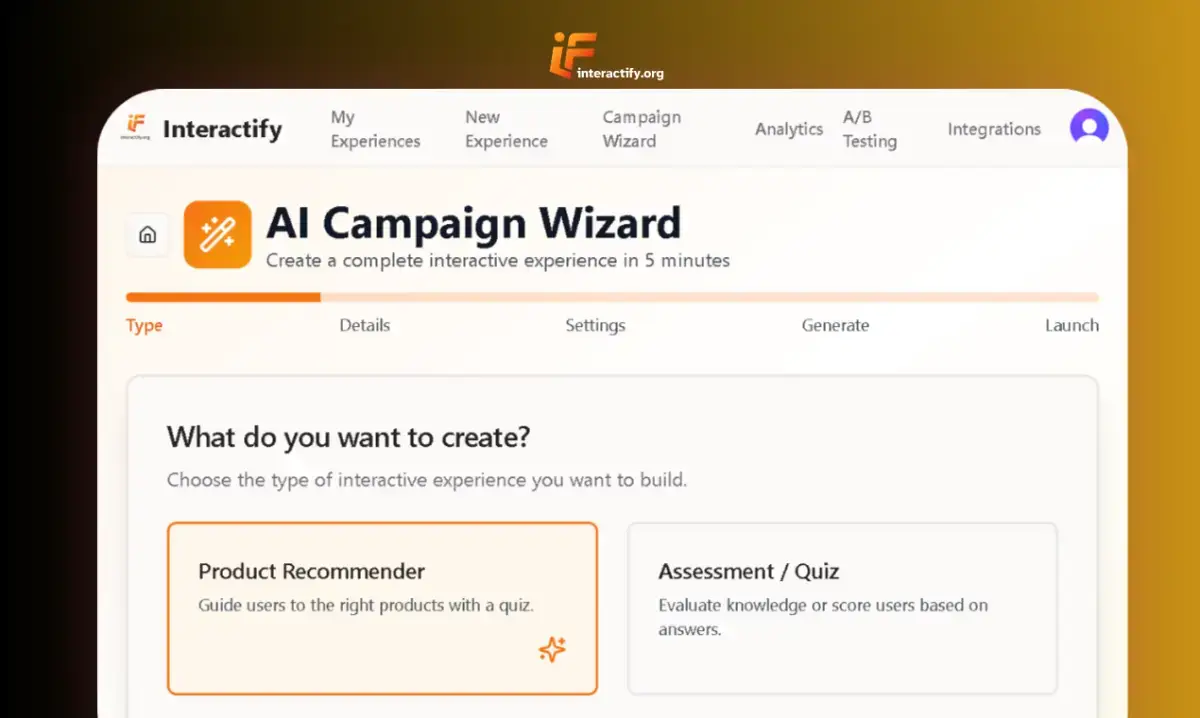Choose the Assessment / Quiz option card
The image size is (1200, 718).
pyautogui.click(x=842, y=608)
